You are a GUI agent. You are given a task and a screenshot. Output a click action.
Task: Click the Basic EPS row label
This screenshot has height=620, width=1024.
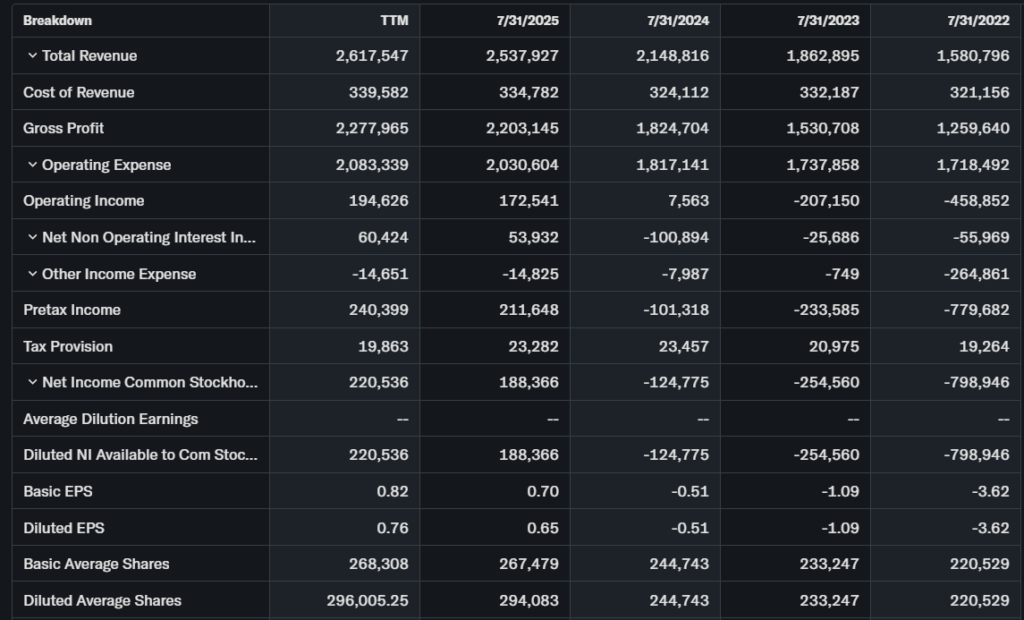(x=58, y=492)
